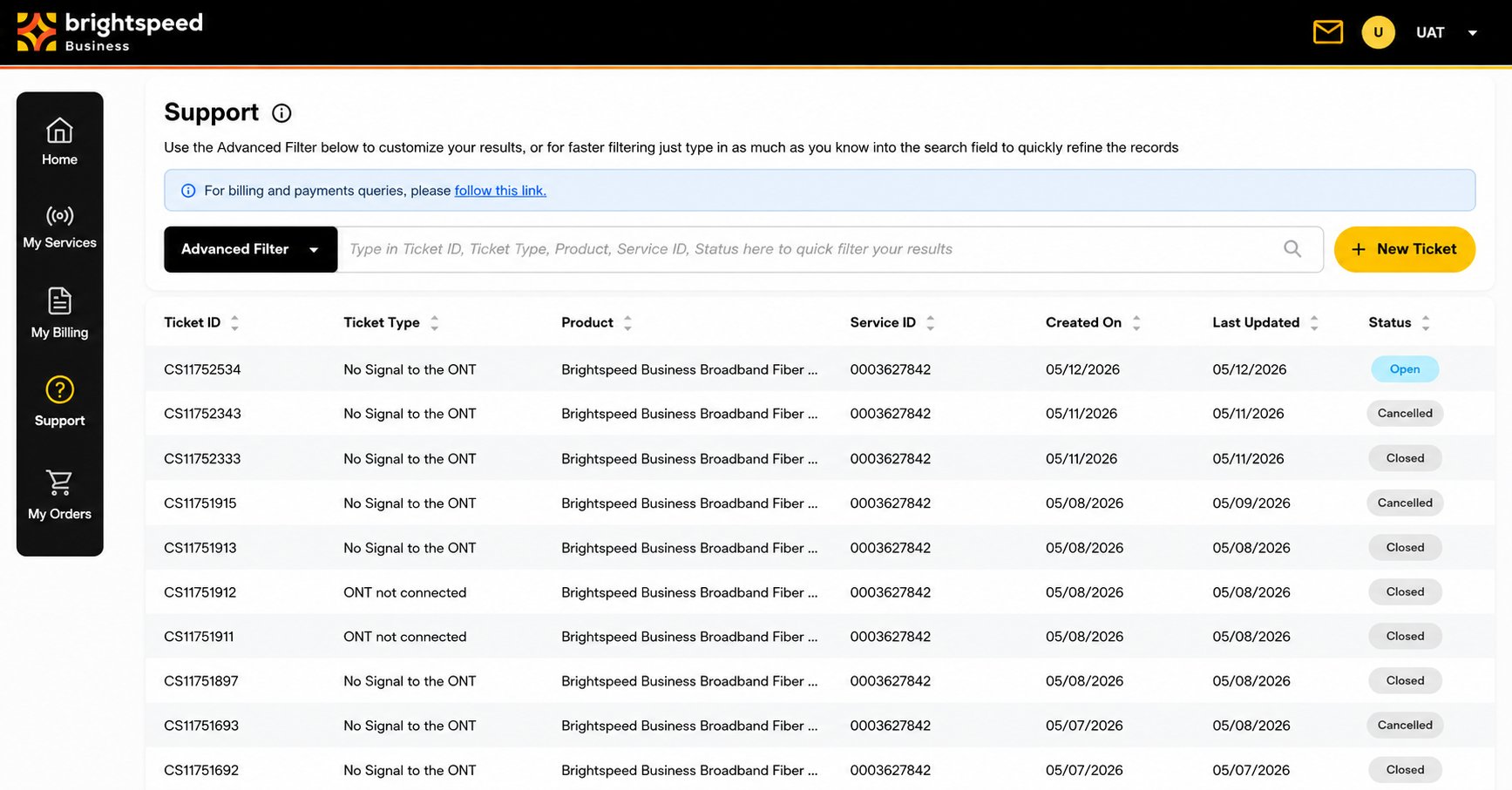Open ticket CS11751693
Screen dimensions: 1512x790
click(201, 726)
